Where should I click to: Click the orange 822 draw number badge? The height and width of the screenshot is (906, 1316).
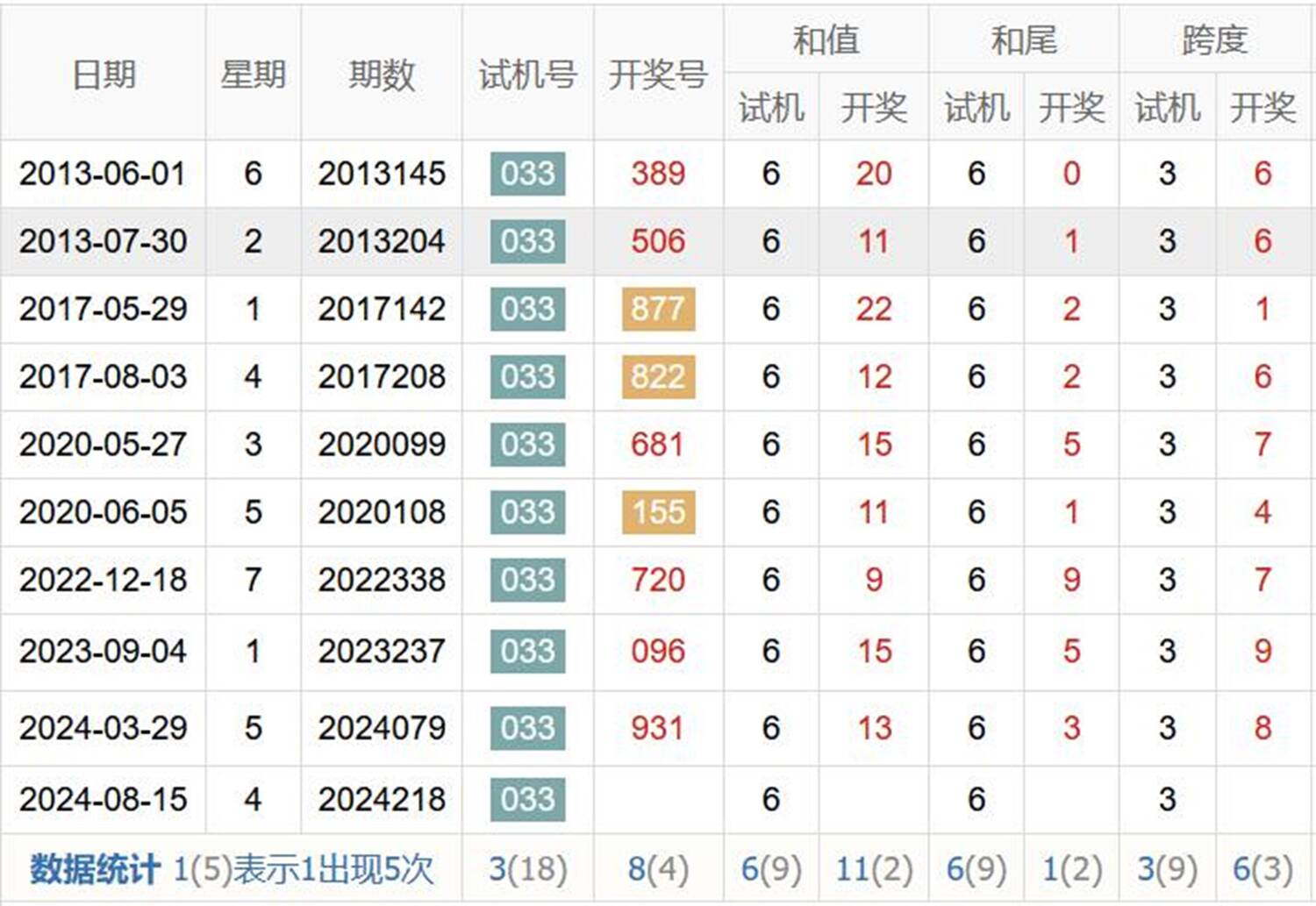pos(658,376)
